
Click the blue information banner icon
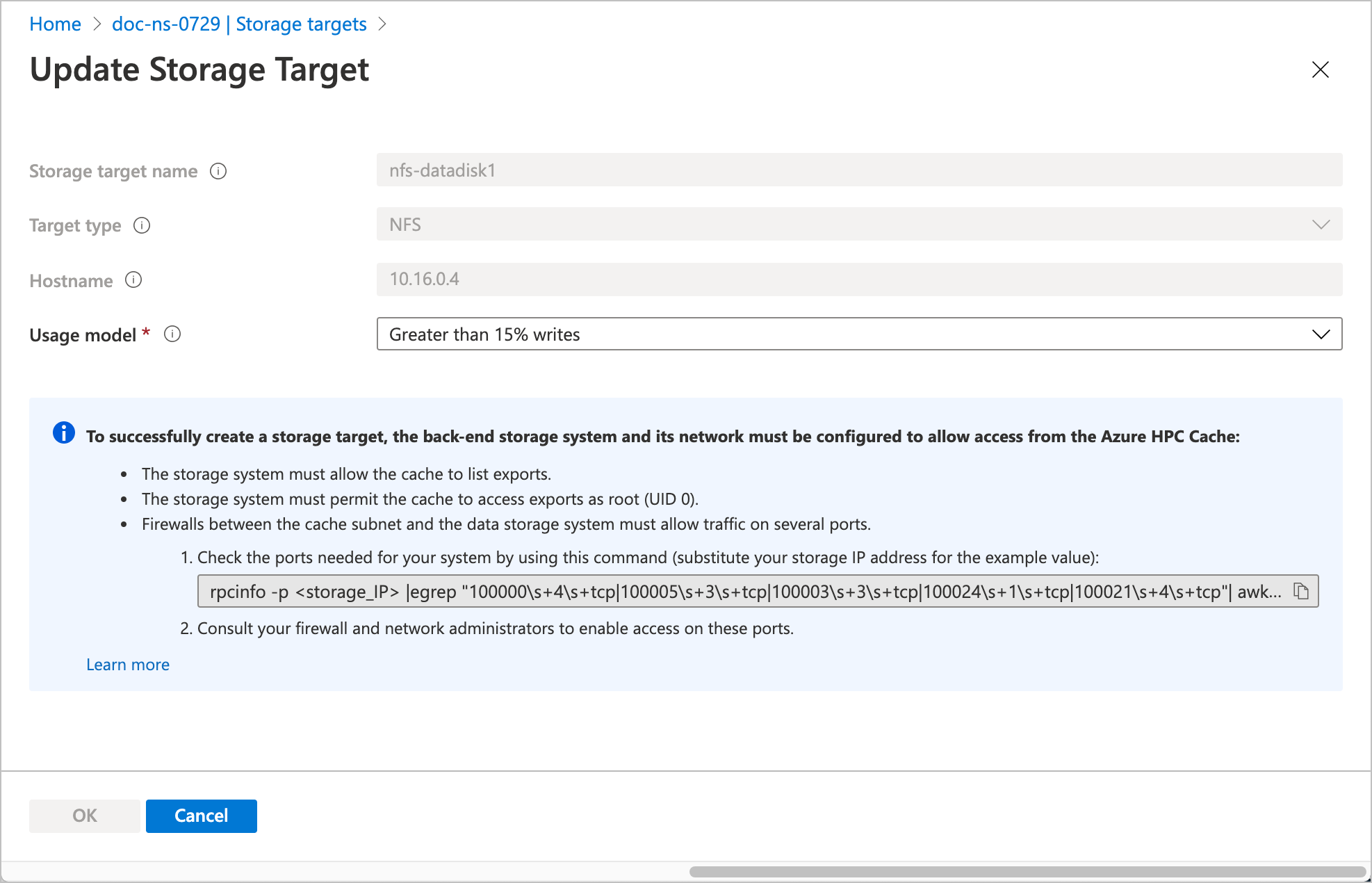pyautogui.click(x=64, y=432)
